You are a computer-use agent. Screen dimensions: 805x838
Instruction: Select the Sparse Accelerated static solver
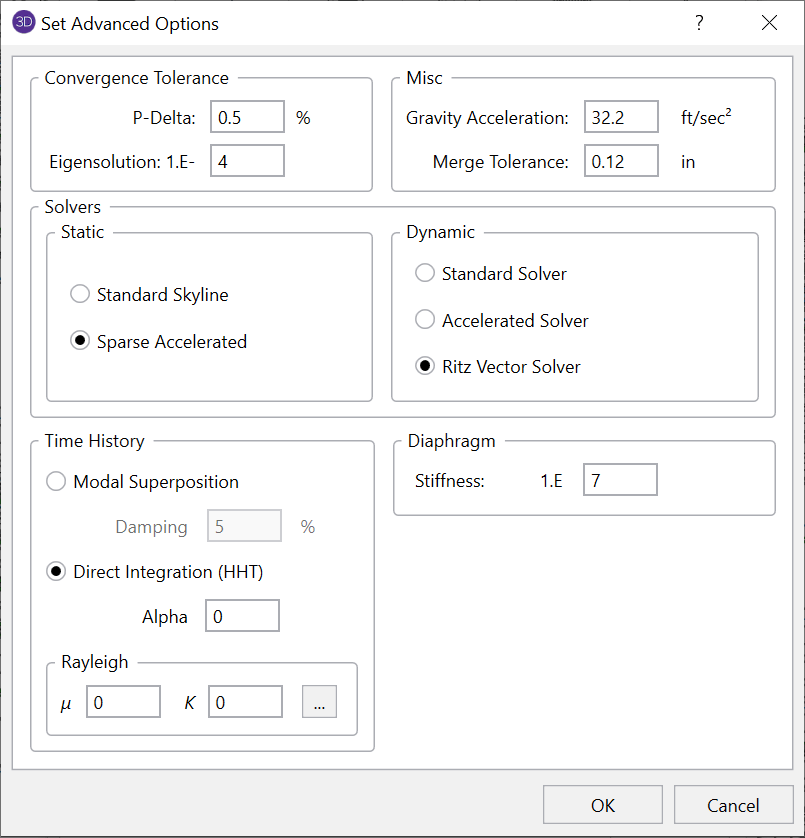(x=80, y=342)
